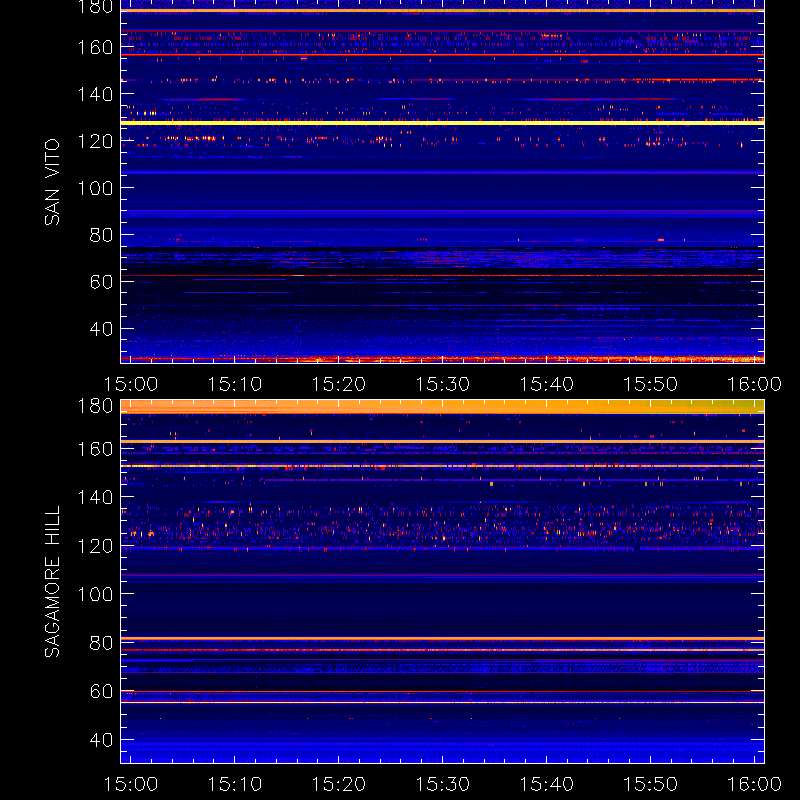Select the 120 tick label on San Vito axis
This screenshot has height=800, width=800.
(95, 141)
